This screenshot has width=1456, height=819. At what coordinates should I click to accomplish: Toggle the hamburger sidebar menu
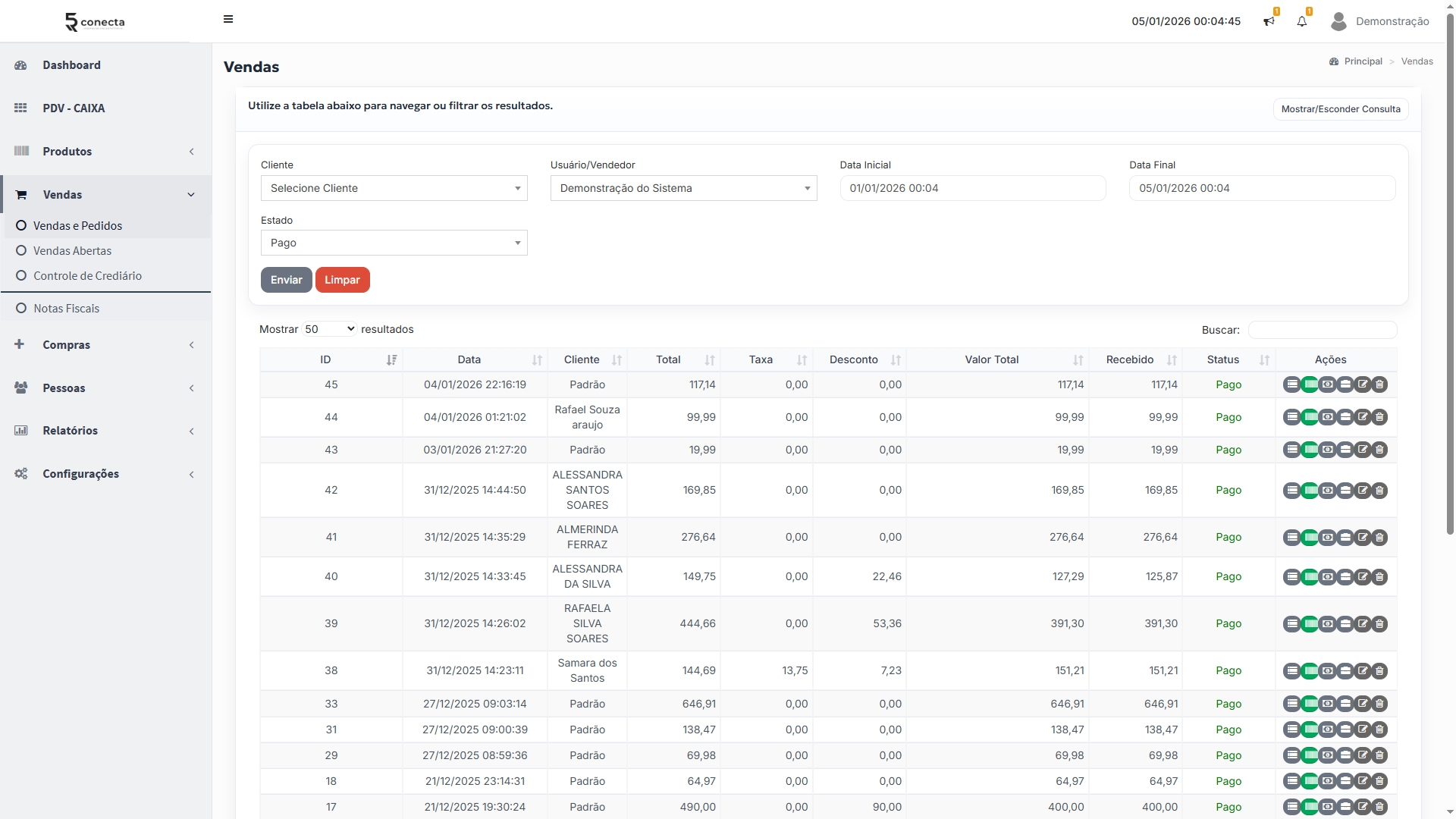pos(228,20)
